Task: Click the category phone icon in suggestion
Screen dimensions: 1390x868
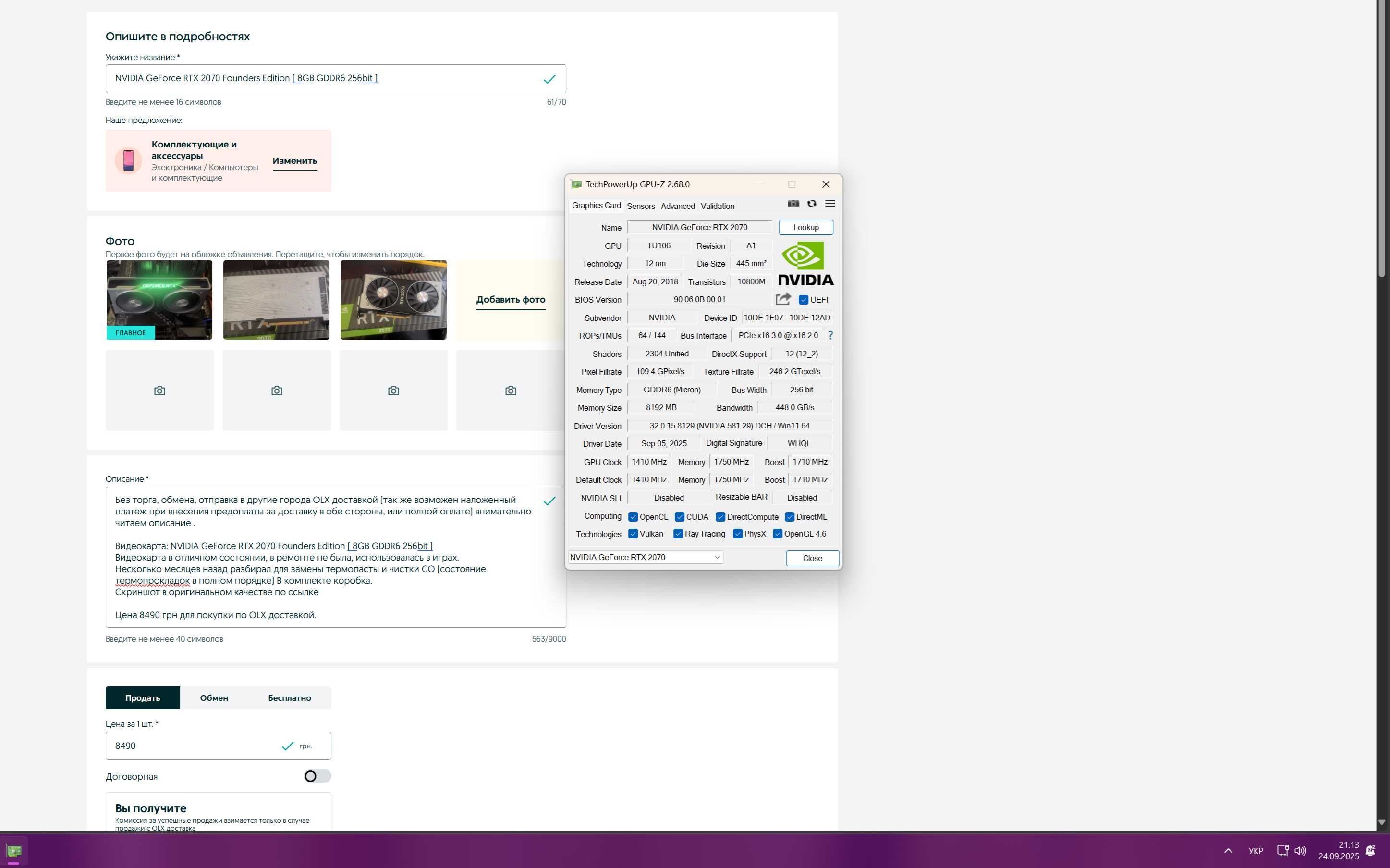Action: tap(129, 161)
